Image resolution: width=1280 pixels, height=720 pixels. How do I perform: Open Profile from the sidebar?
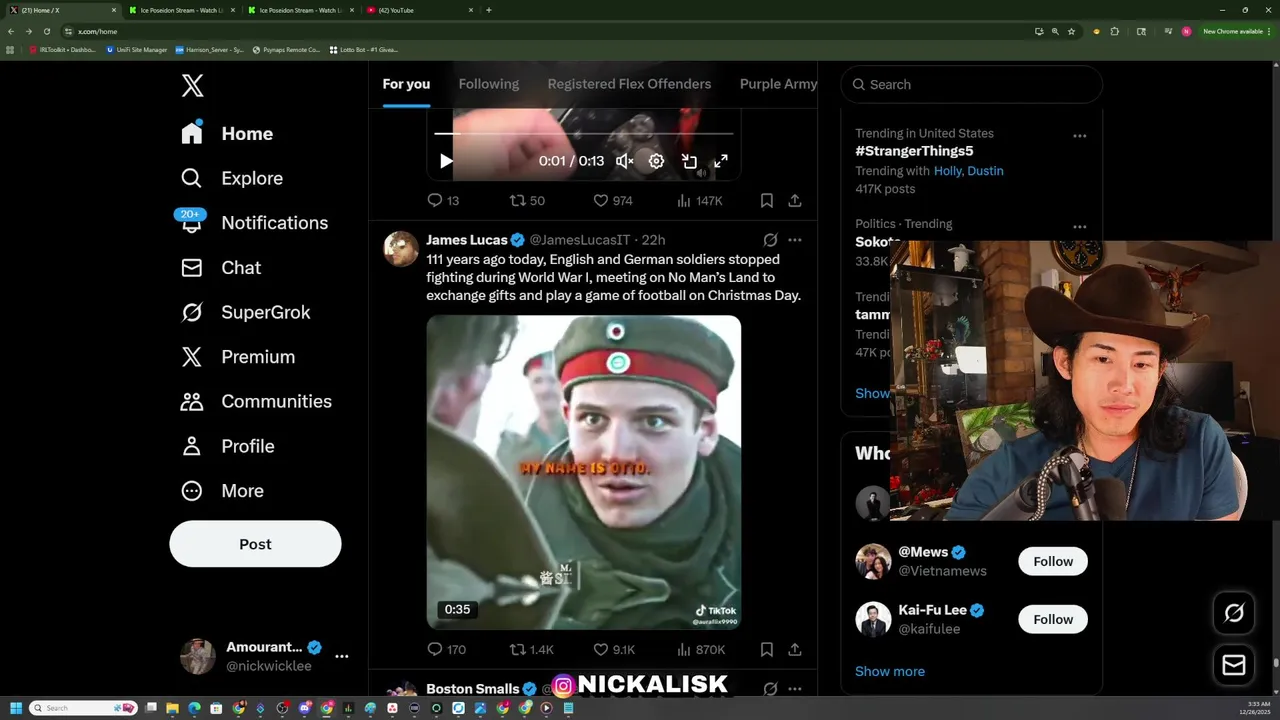click(227, 446)
